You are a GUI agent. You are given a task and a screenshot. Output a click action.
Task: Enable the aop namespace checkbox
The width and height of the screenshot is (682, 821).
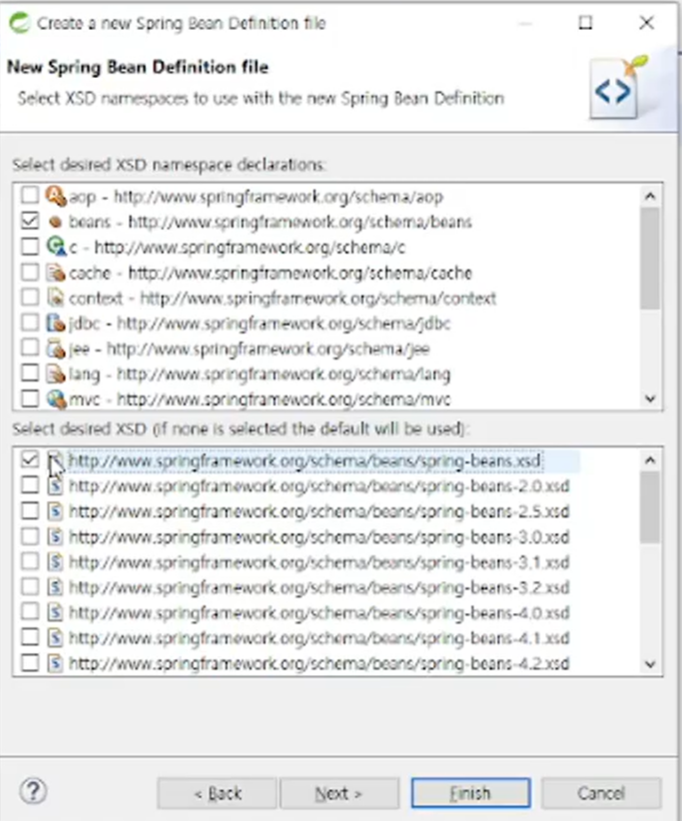[30, 195]
